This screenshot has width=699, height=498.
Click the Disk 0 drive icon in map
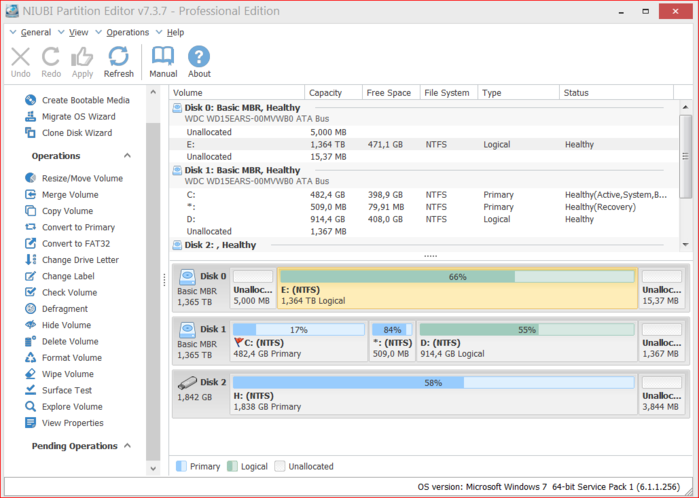tap(187, 277)
